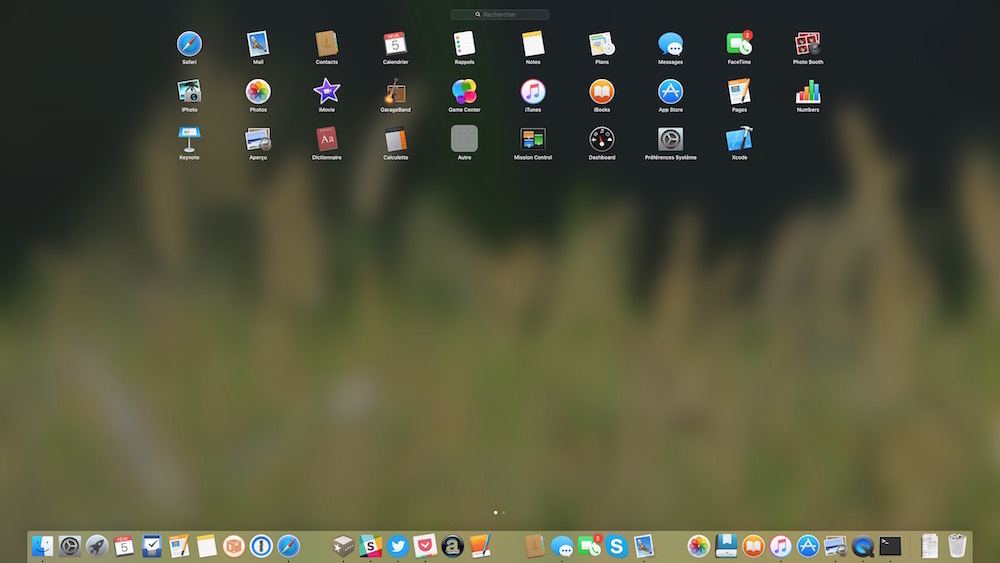Screen dimensions: 1000x563
Task: Open Calendar from the Dock
Action: pos(124,546)
